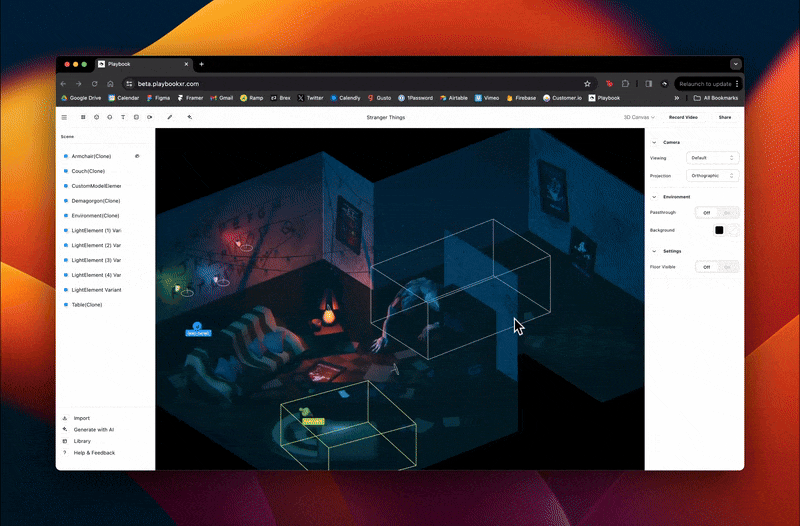Click the Import icon in sidebar
The height and width of the screenshot is (526, 800).
65,418
